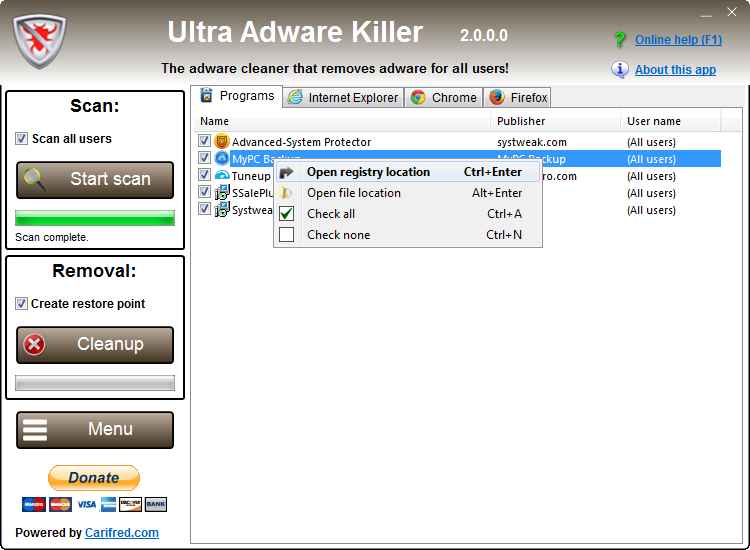Click the Chrome tab icon
Viewport: 750px width, 550px height.
tap(418, 98)
